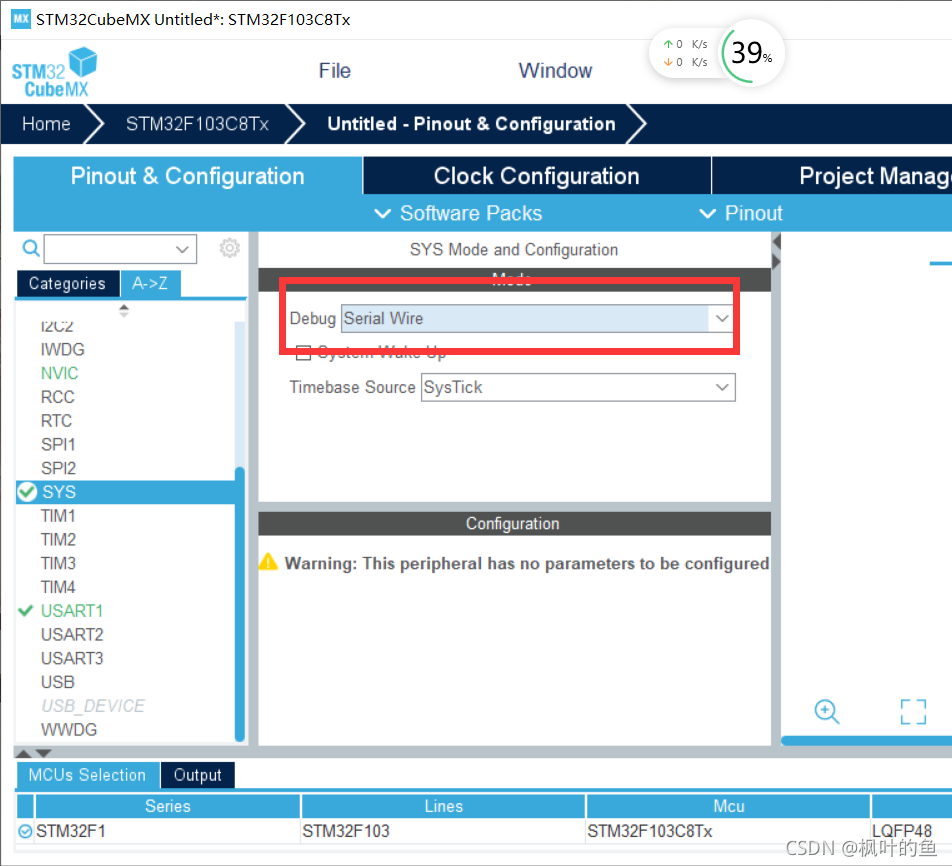Image resolution: width=952 pixels, height=866 pixels.
Task: Select the MCUs Selection tab
Action: pyautogui.click(x=87, y=776)
